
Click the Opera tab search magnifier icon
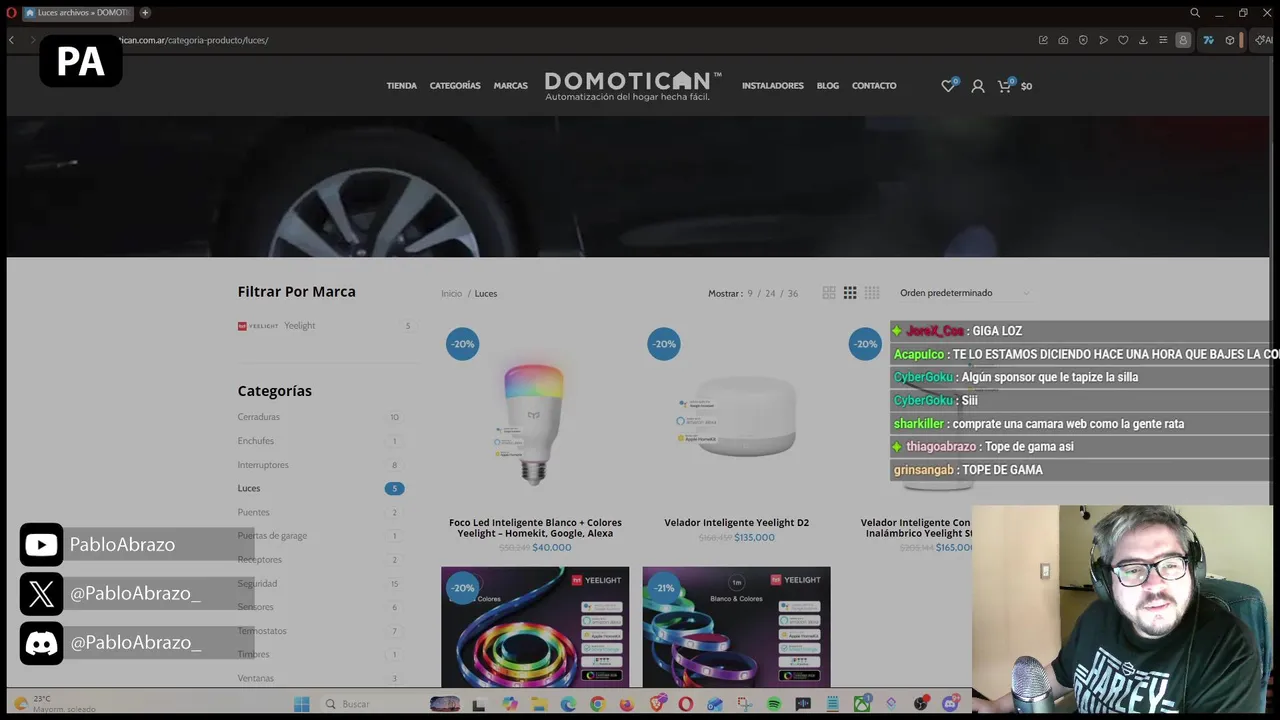[x=1195, y=13]
